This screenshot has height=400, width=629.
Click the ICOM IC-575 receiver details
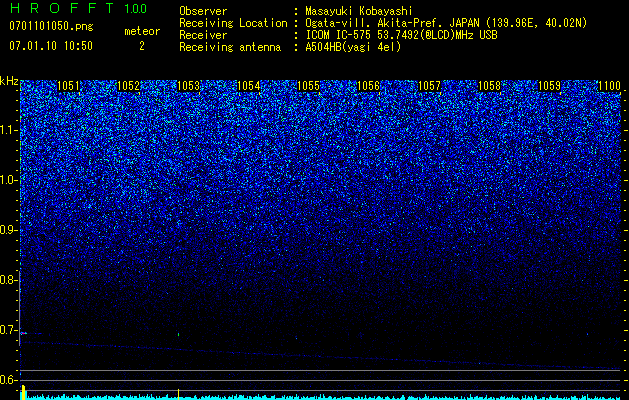click(401, 35)
